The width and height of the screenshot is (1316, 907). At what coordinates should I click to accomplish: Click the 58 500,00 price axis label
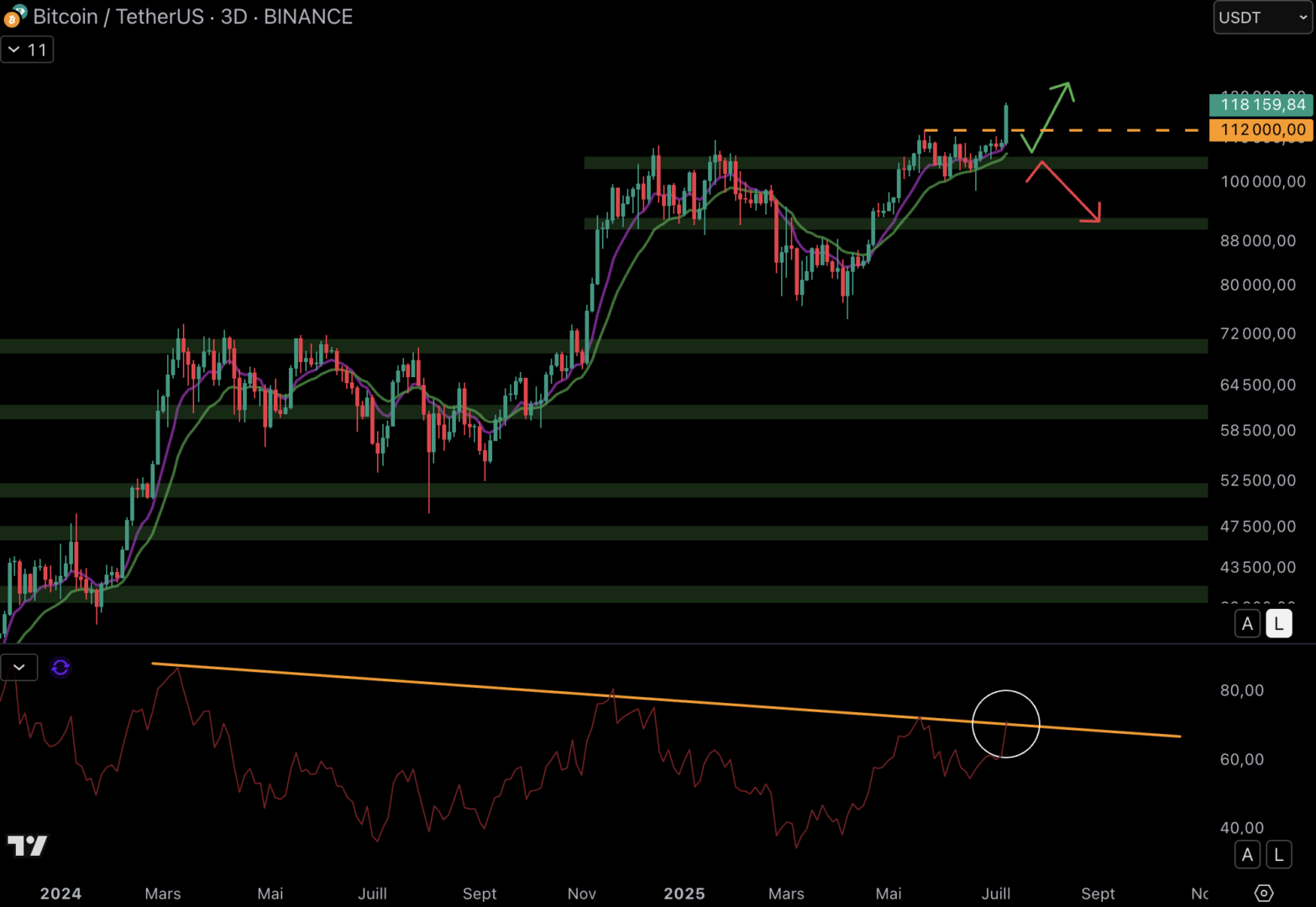[x=1258, y=431]
